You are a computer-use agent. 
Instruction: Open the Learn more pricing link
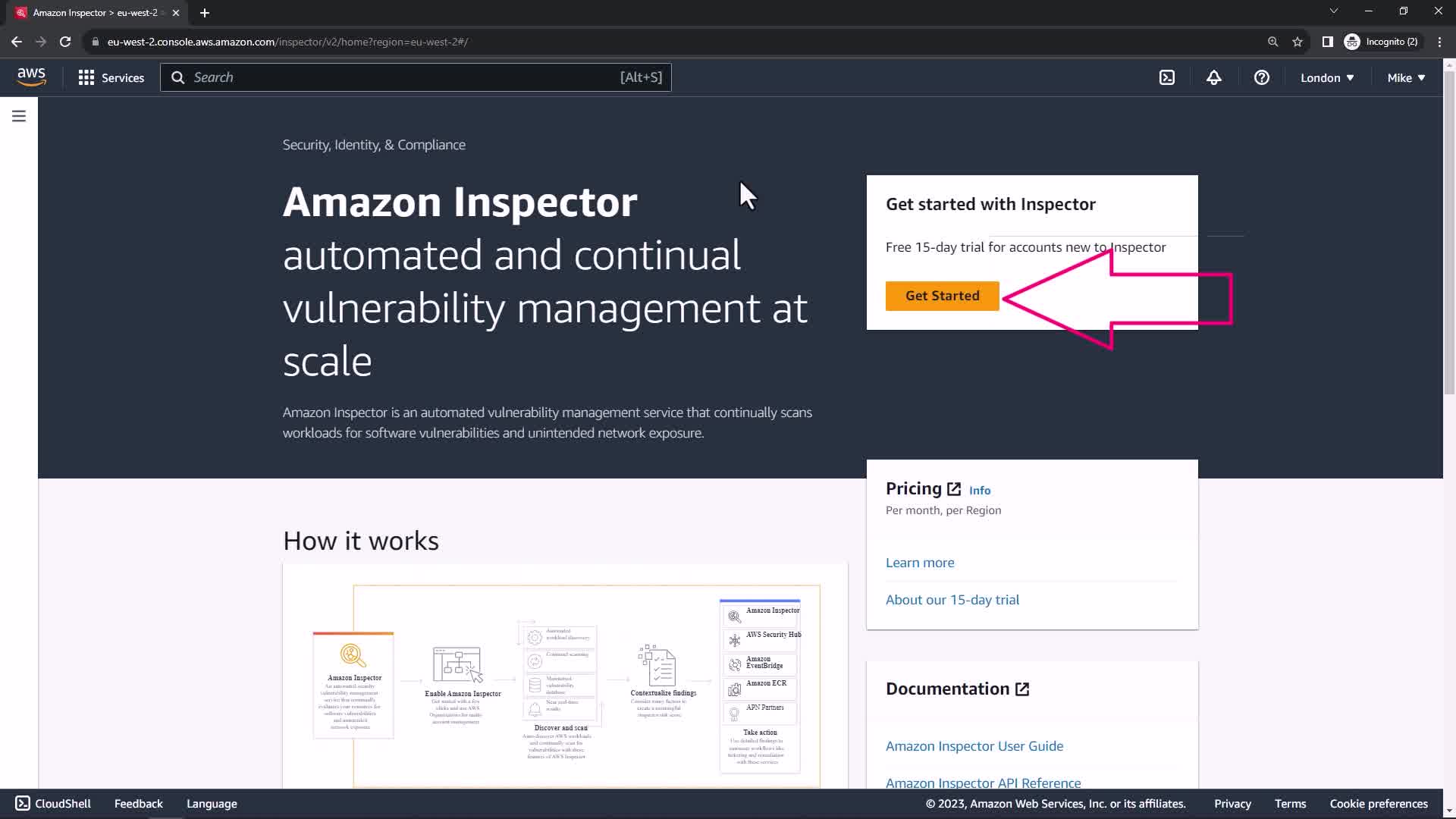(920, 563)
